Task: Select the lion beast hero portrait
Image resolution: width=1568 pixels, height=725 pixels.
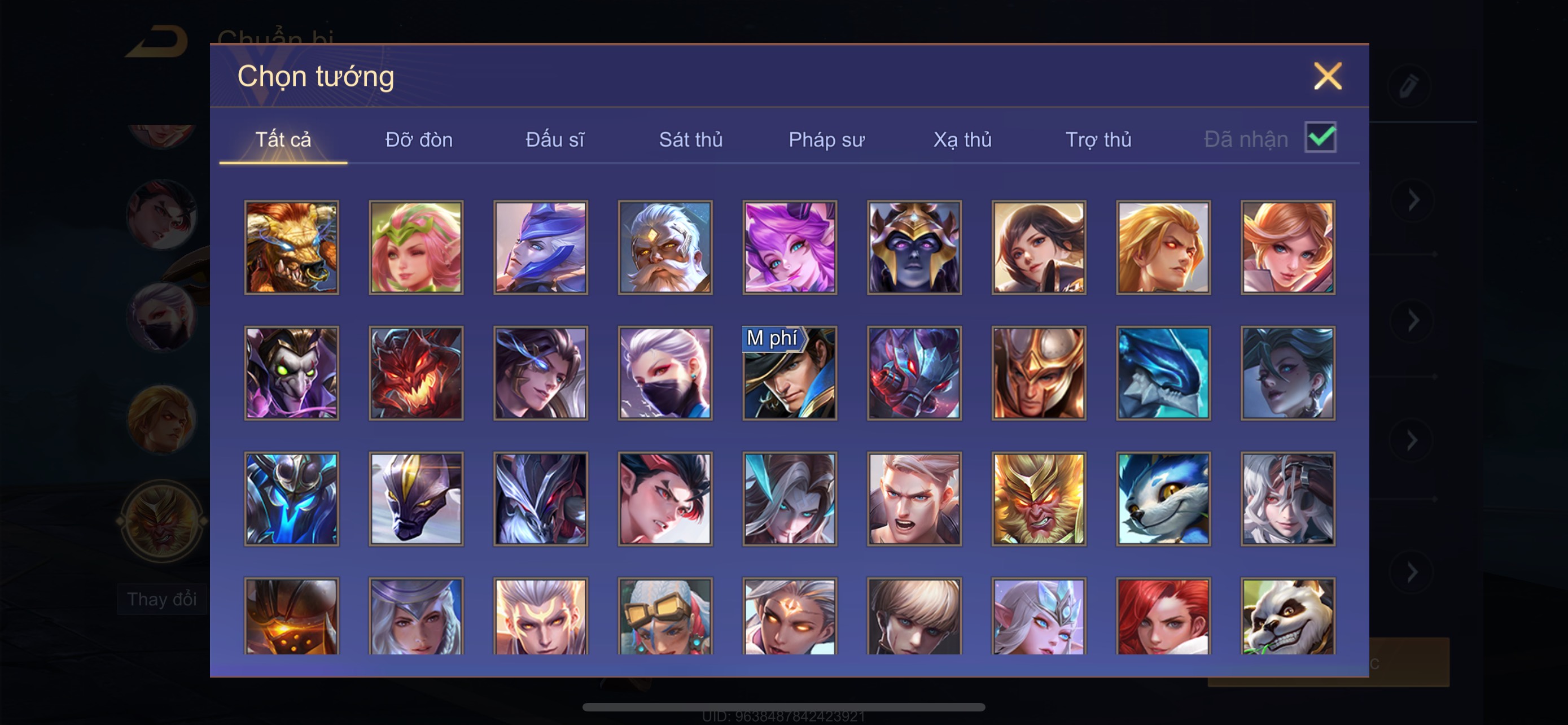Action: 292,247
